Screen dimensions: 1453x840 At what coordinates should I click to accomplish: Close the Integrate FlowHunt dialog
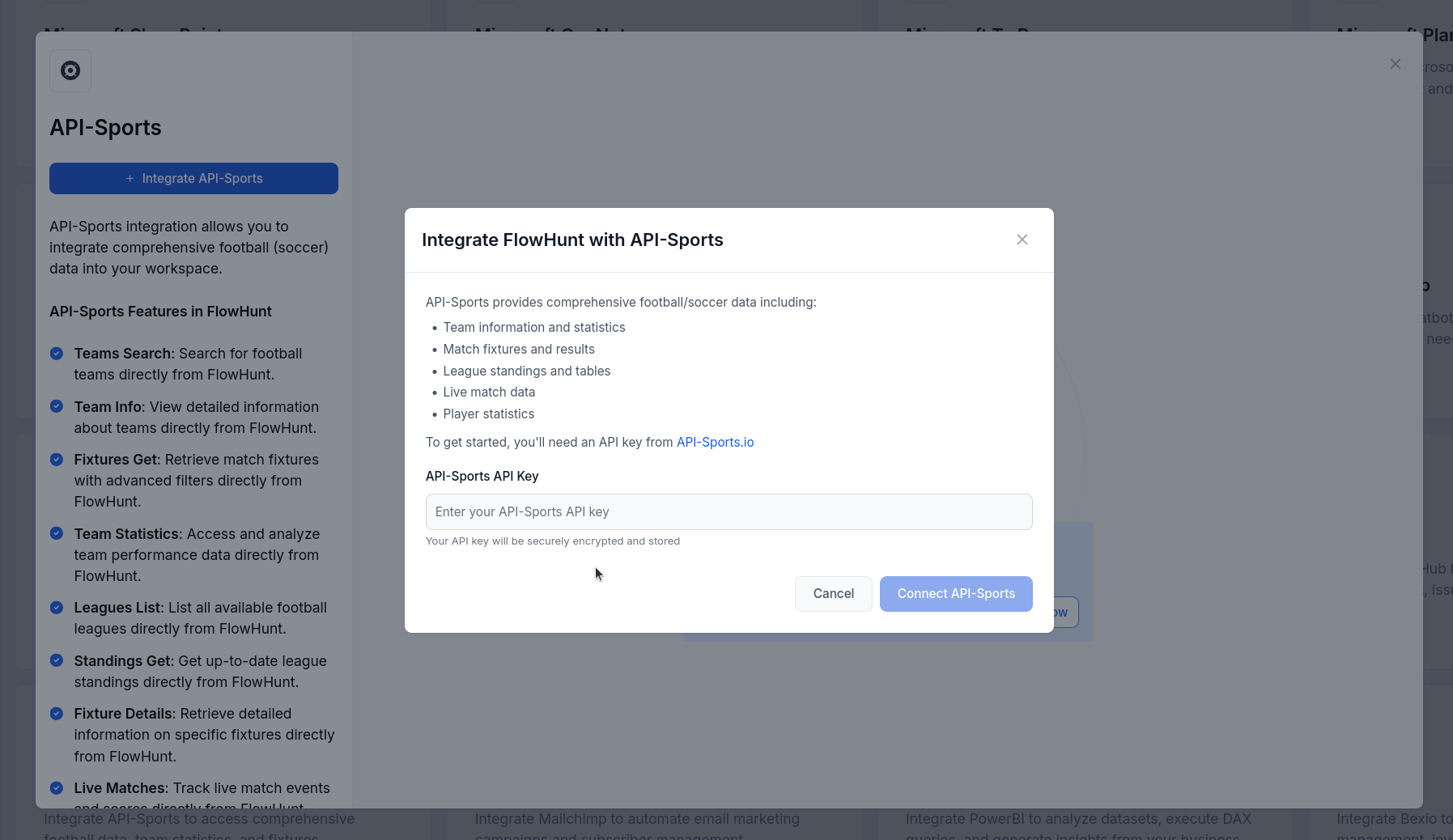(1022, 240)
